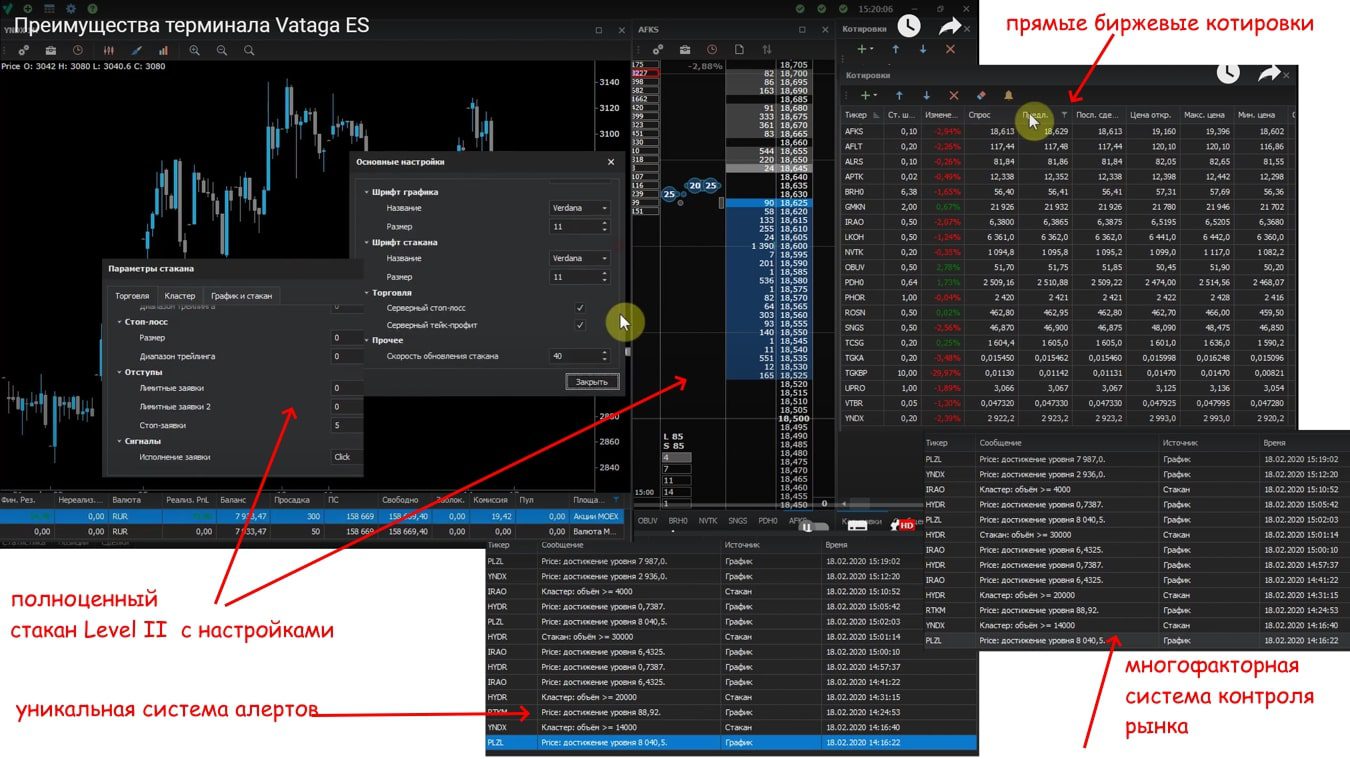
Task: Click the green plus icon in top application bar
Action: [29, 8]
